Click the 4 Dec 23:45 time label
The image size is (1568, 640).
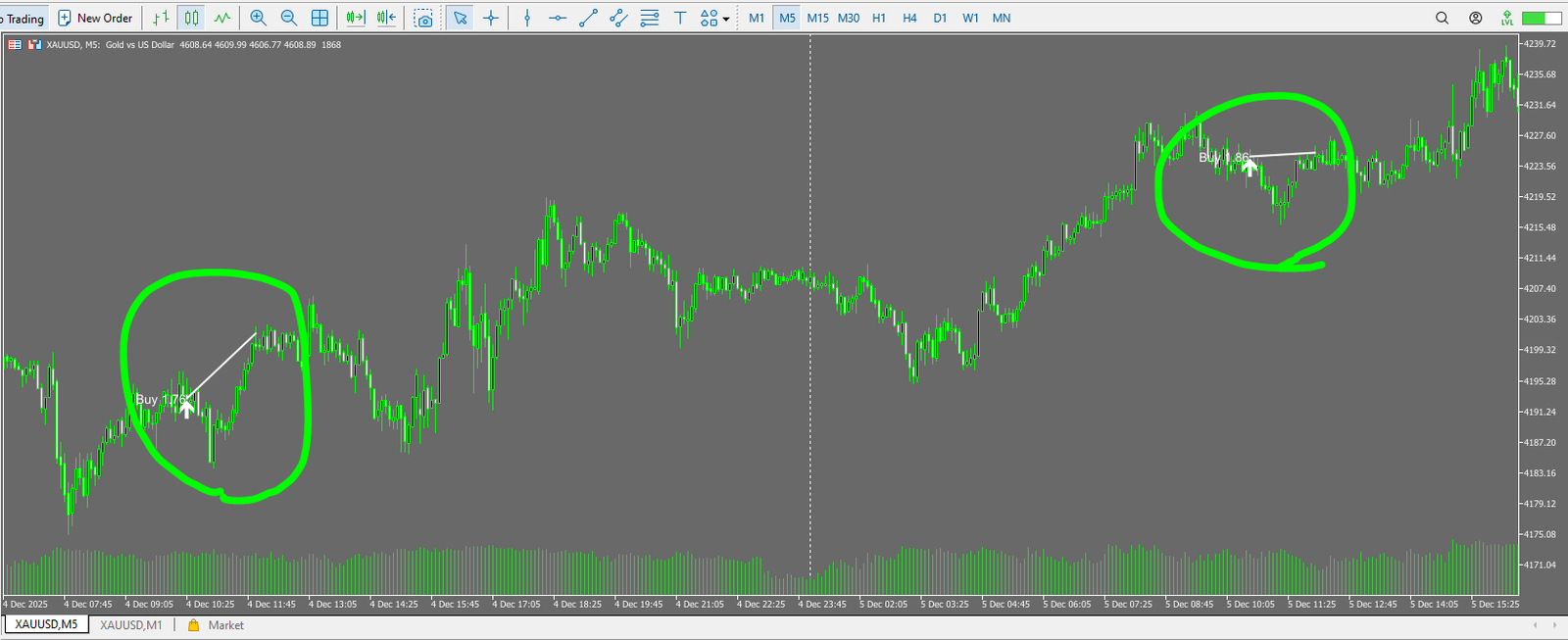pos(821,604)
